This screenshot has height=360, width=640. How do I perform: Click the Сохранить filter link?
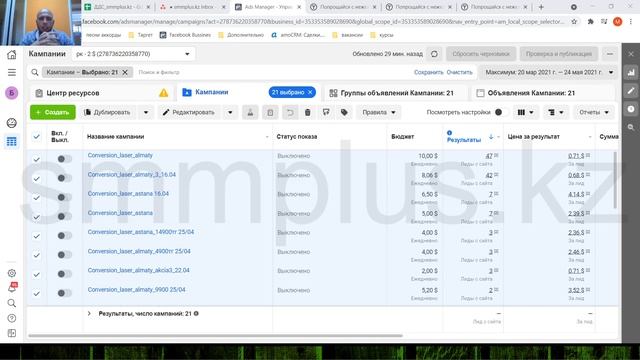(x=428, y=72)
